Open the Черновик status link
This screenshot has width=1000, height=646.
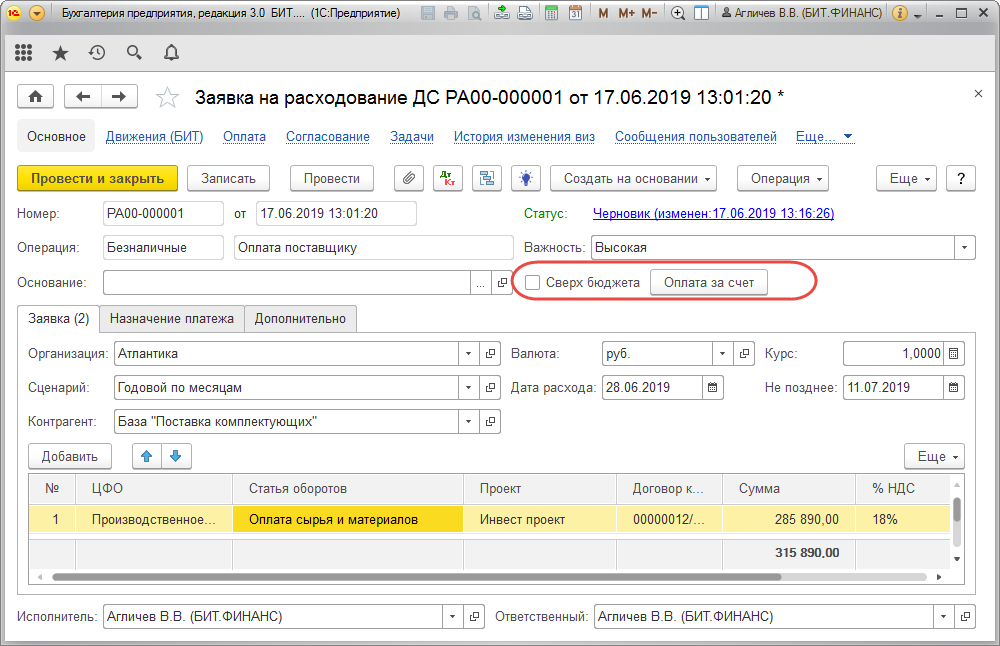(x=713, y=213)
